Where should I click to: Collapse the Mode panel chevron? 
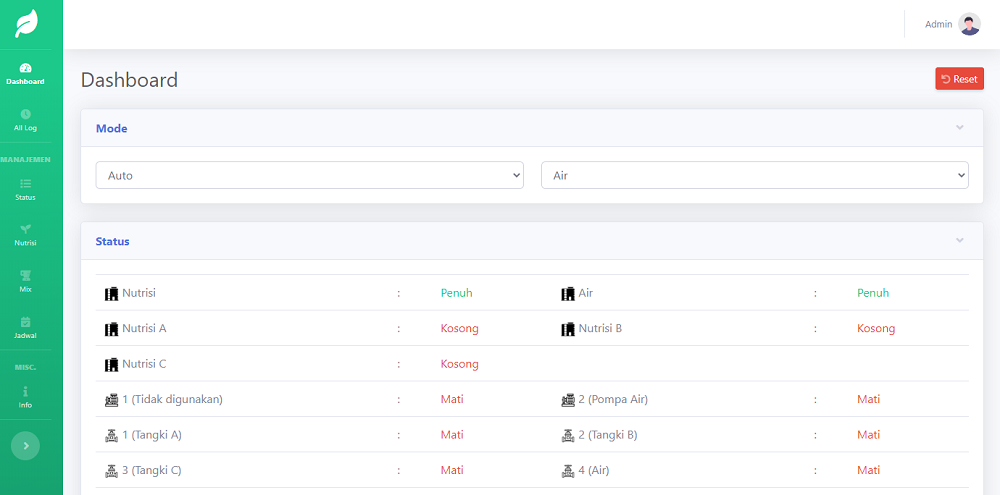point(960,128)
